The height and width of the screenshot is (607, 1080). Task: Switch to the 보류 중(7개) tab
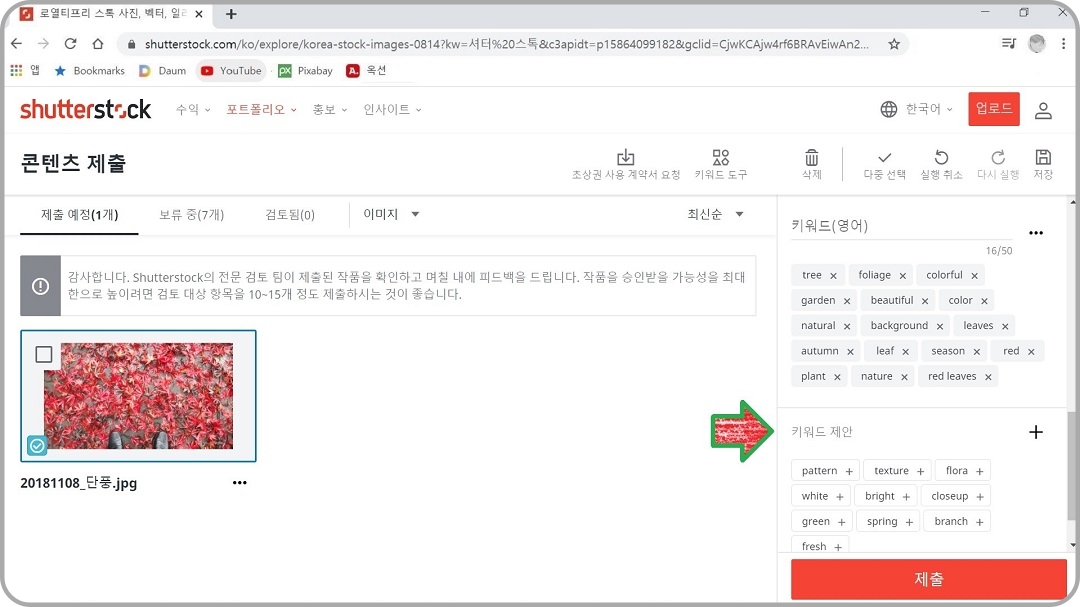coord(191,215)
